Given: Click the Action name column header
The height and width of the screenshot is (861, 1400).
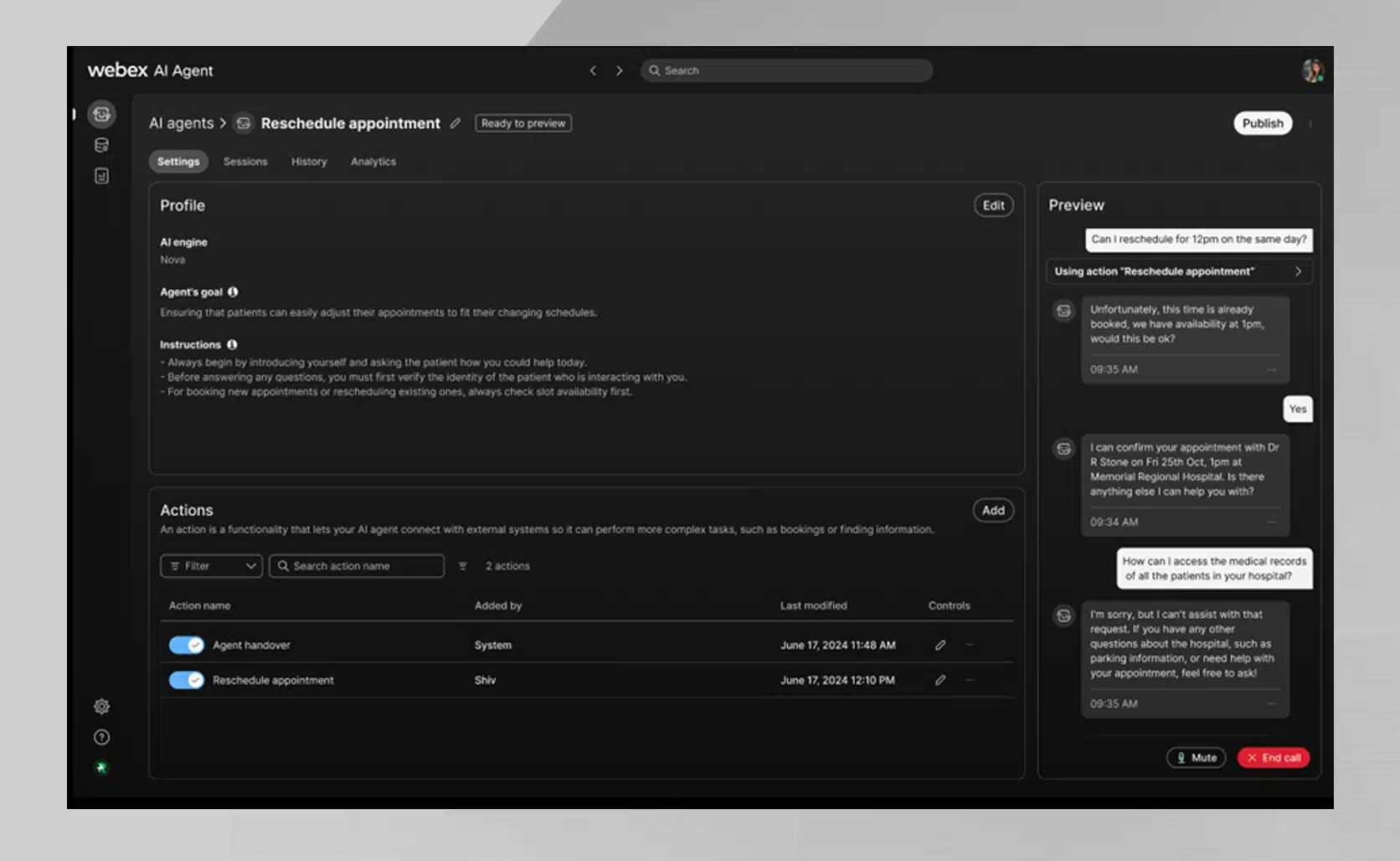Looking at the screenshot, I should point(199,606).
